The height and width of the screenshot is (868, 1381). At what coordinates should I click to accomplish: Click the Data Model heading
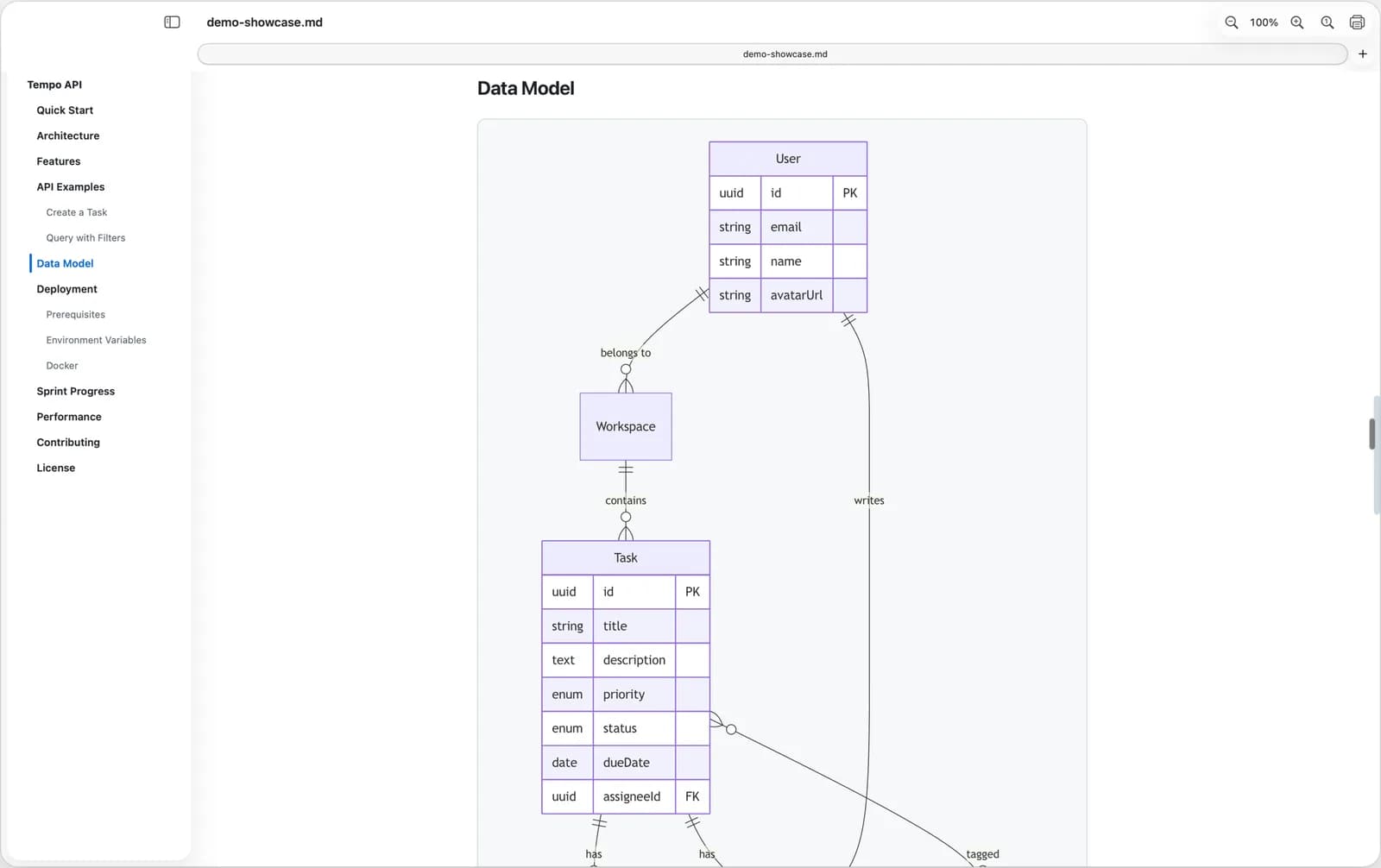click(x=526, y=88)
